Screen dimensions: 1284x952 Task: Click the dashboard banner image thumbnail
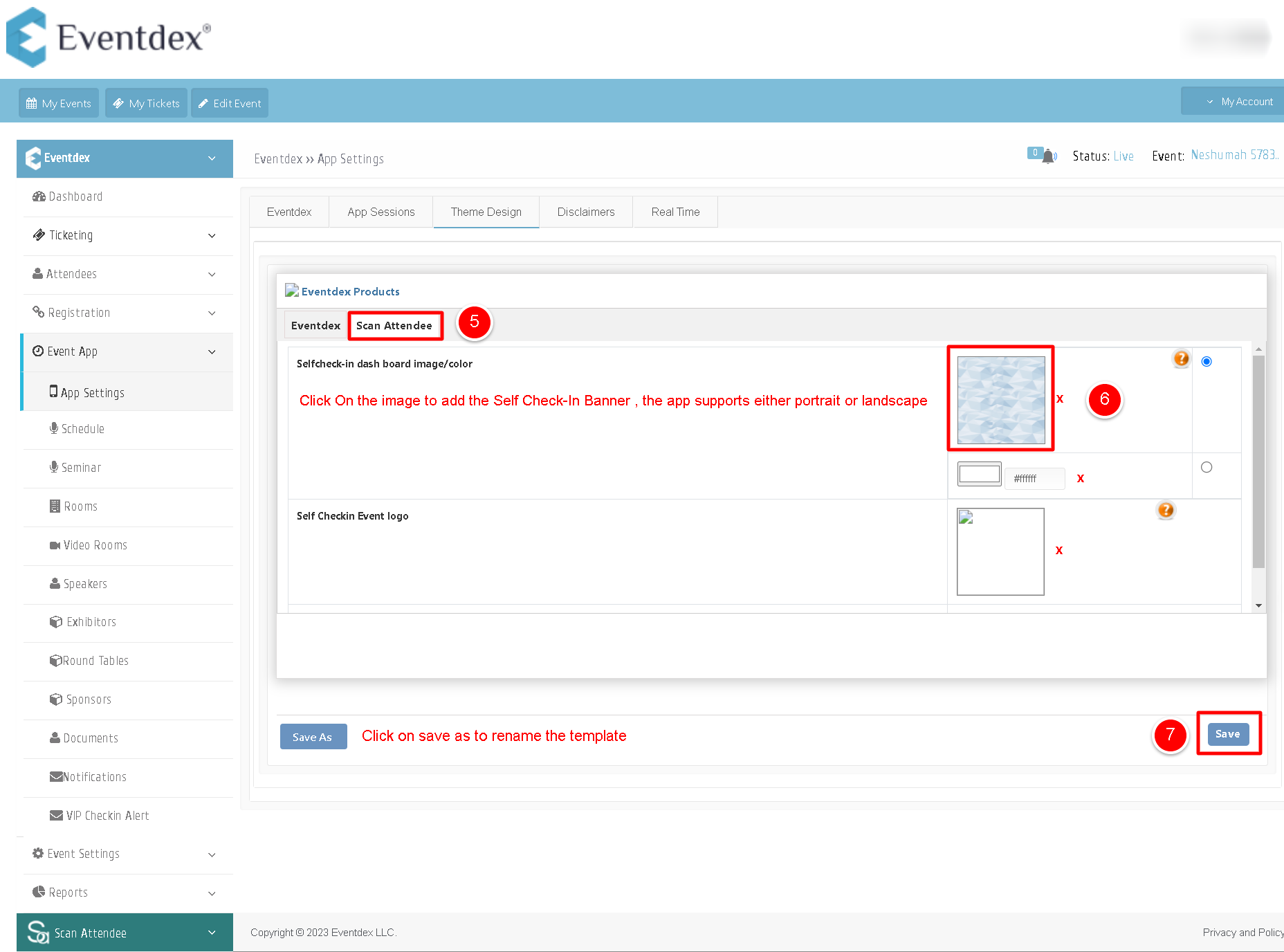tap(1001, 400)
